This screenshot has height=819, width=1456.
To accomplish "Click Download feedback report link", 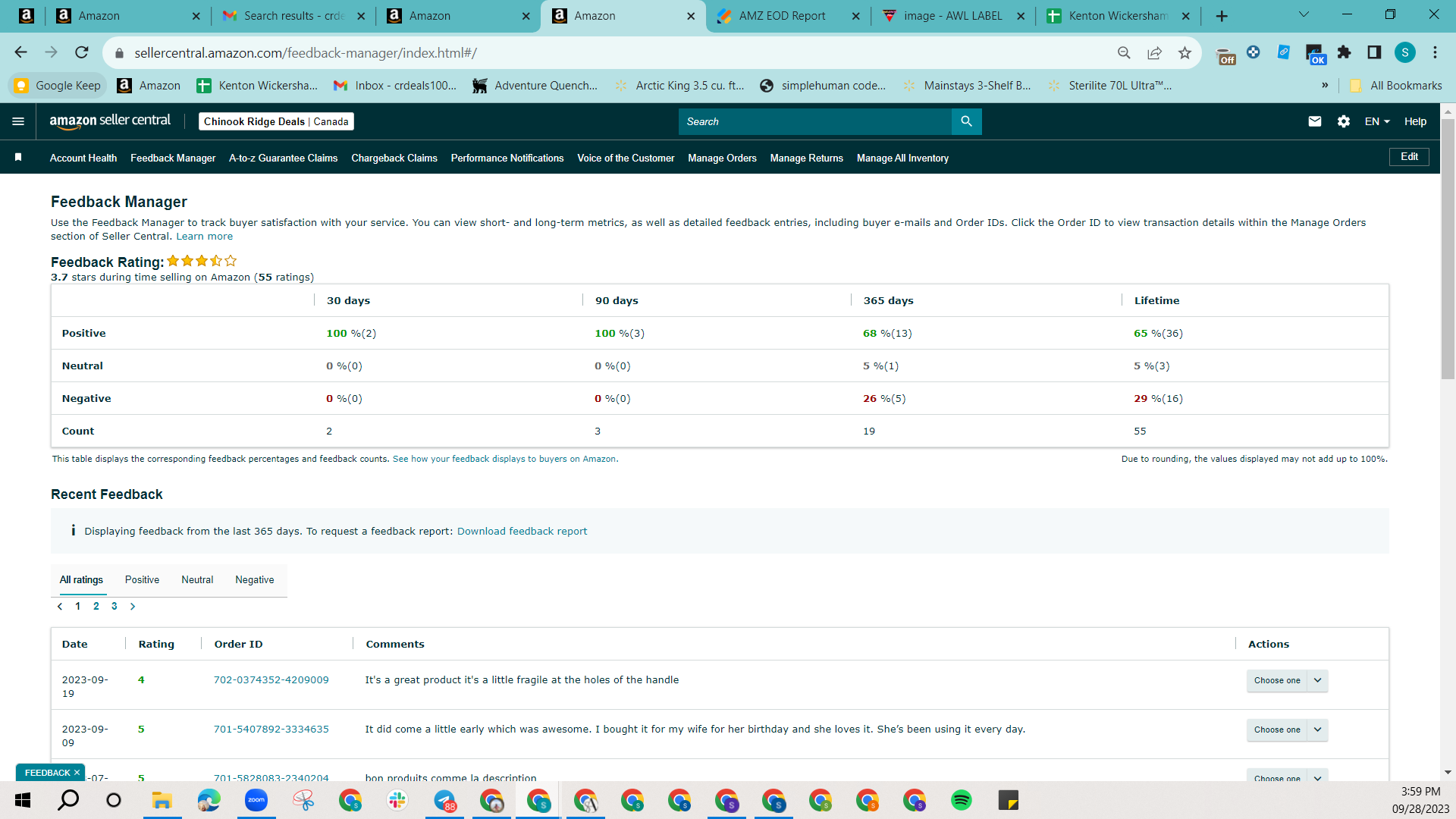I will (x=522, y=531).
